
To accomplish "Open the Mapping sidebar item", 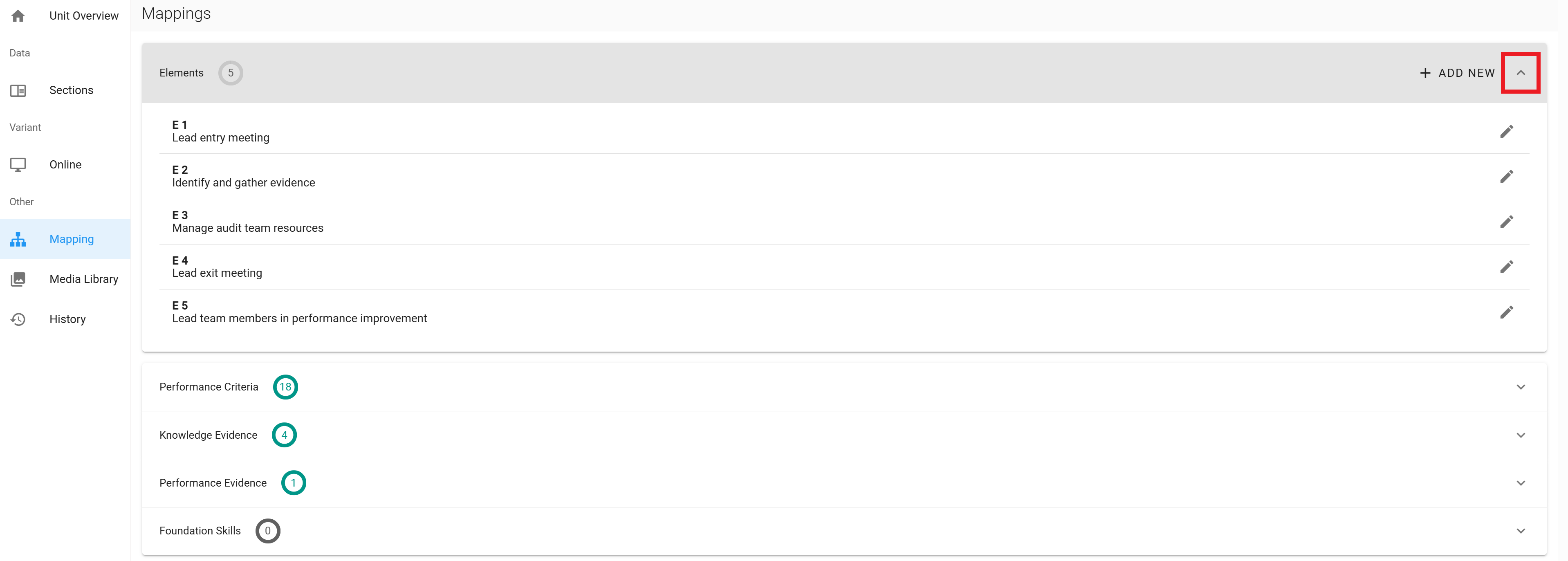I will point(71,239).
